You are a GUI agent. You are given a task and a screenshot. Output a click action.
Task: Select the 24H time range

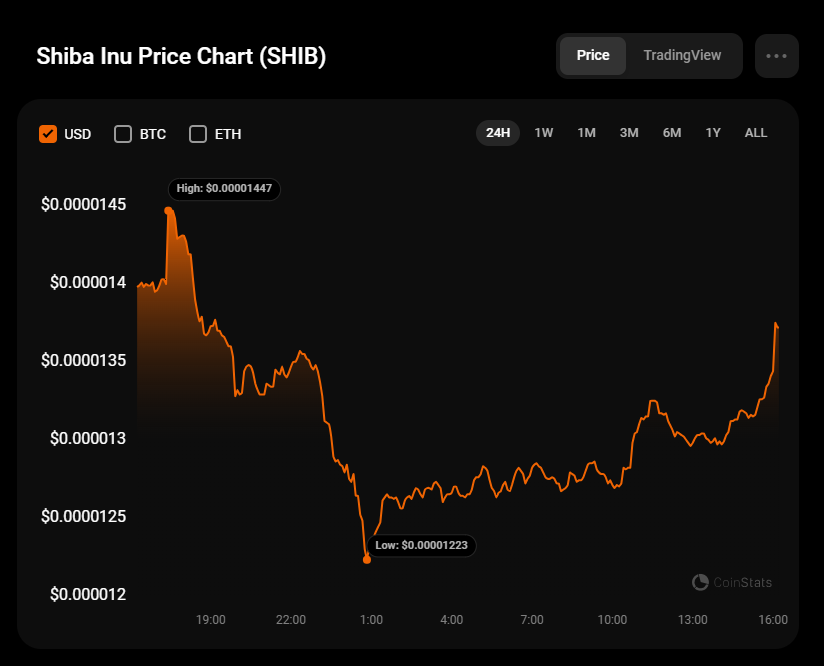coord(498,133)
